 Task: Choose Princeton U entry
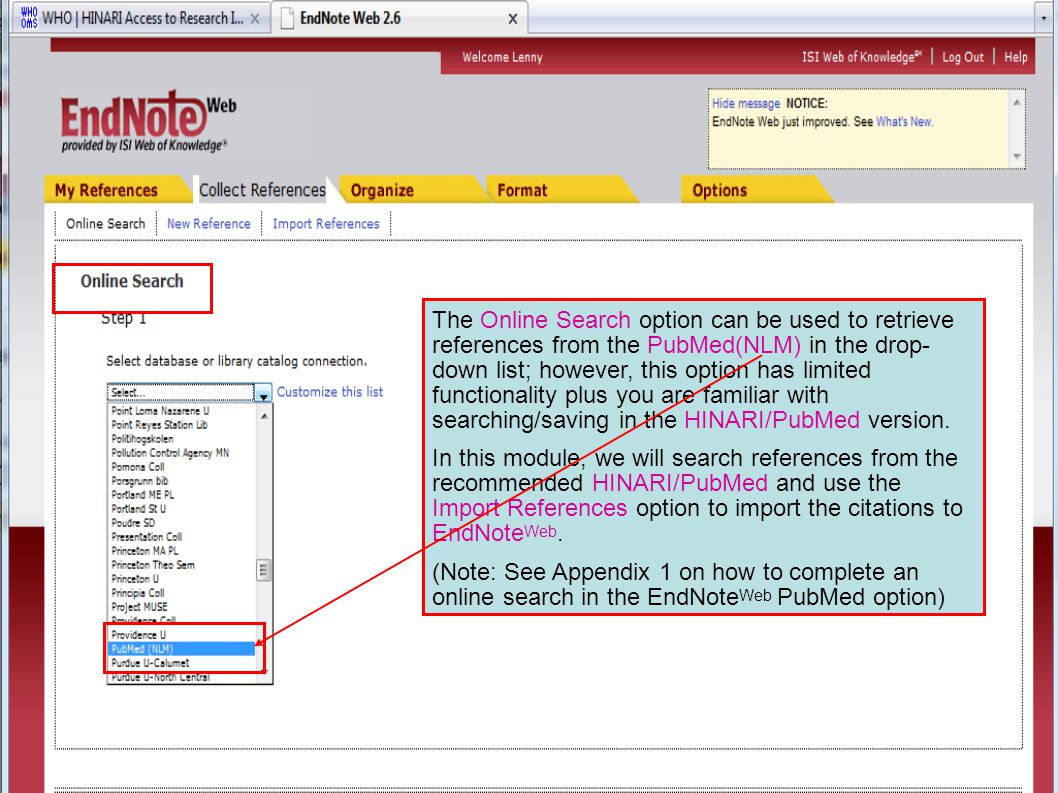135,579
